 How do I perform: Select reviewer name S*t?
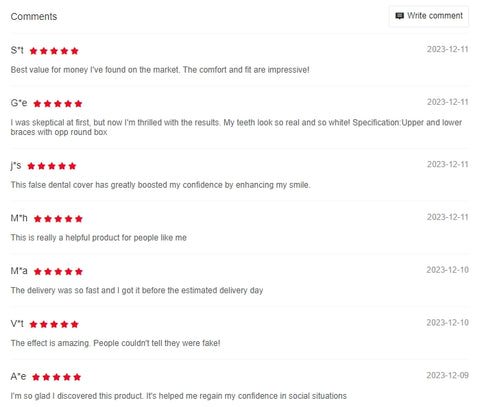pos(17,50)
